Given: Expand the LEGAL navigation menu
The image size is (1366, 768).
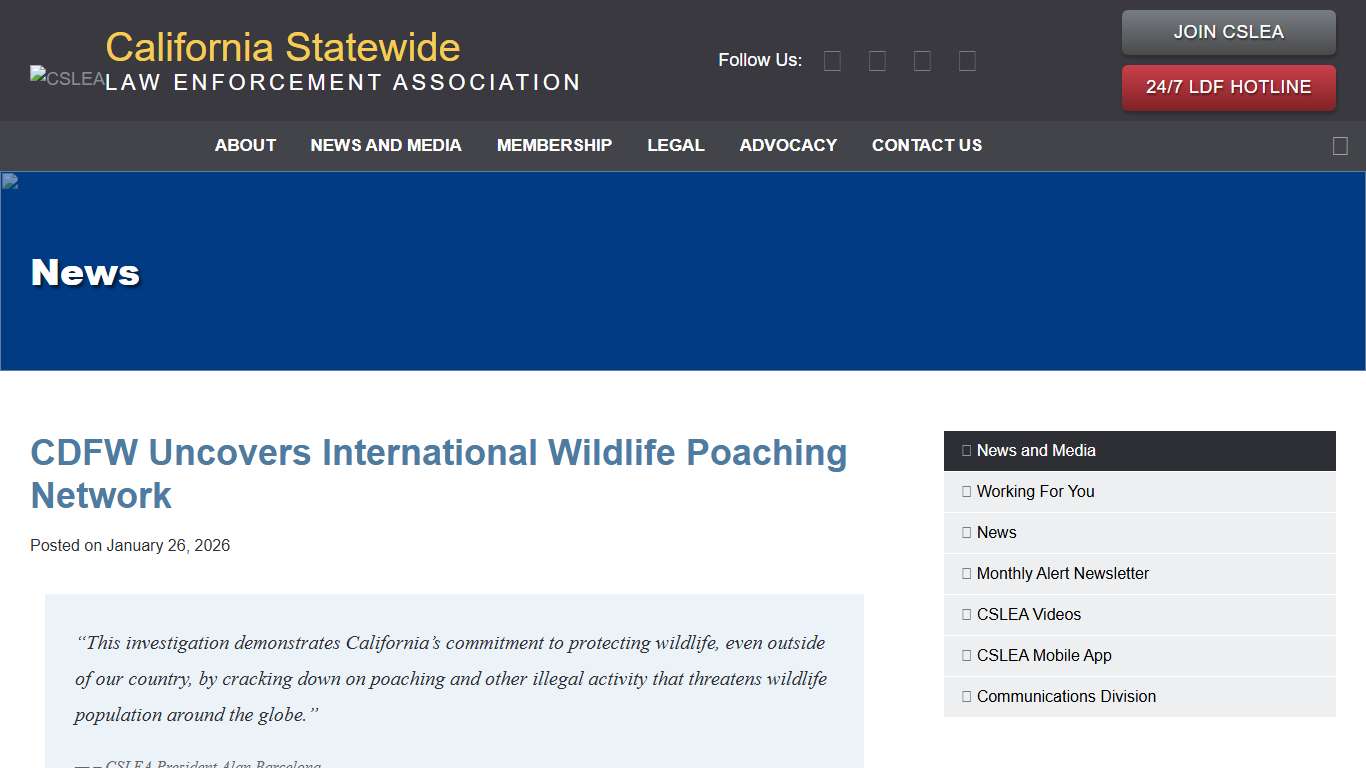Looking at the screenshot, I should [x=676, y=145].
